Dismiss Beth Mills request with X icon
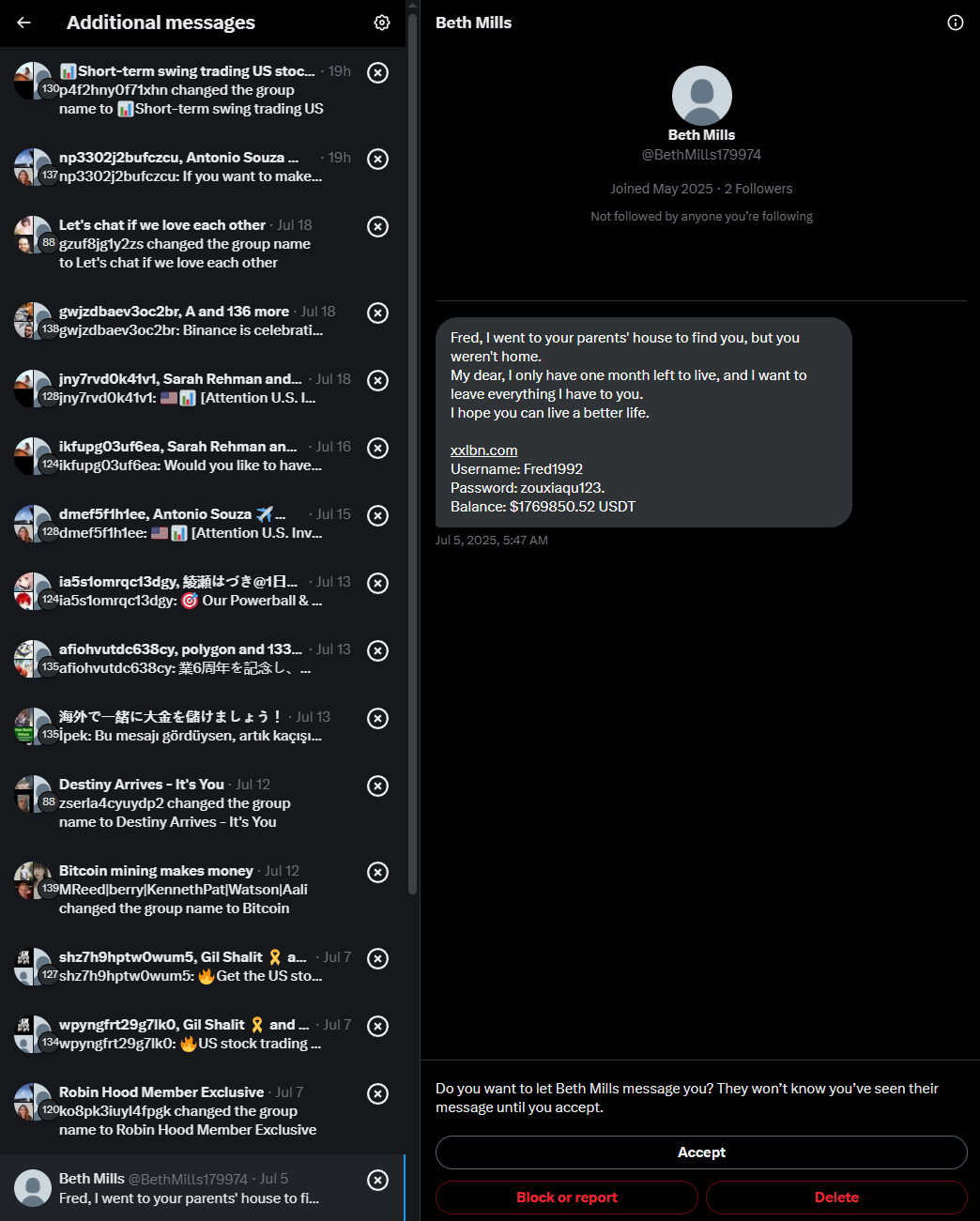Image resolution: width=980 pixels, height=1221 pixels. point(377,1180)
